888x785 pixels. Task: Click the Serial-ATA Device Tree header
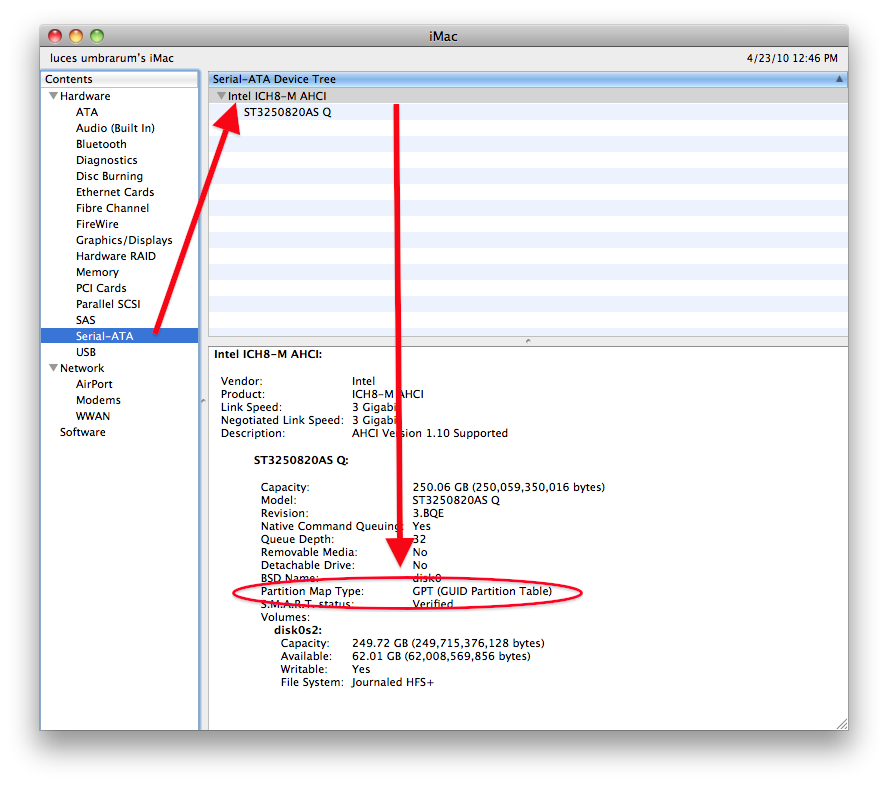(528, 79)
